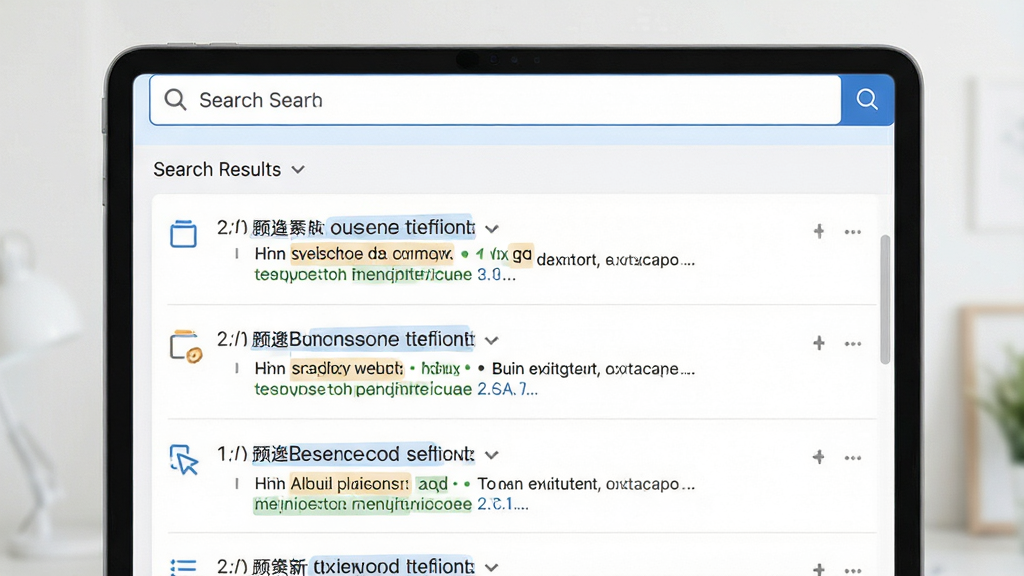Expand the chevron next to ousene tiefliont
Screen dimensions: 1024x576
[x=492, y=229]
